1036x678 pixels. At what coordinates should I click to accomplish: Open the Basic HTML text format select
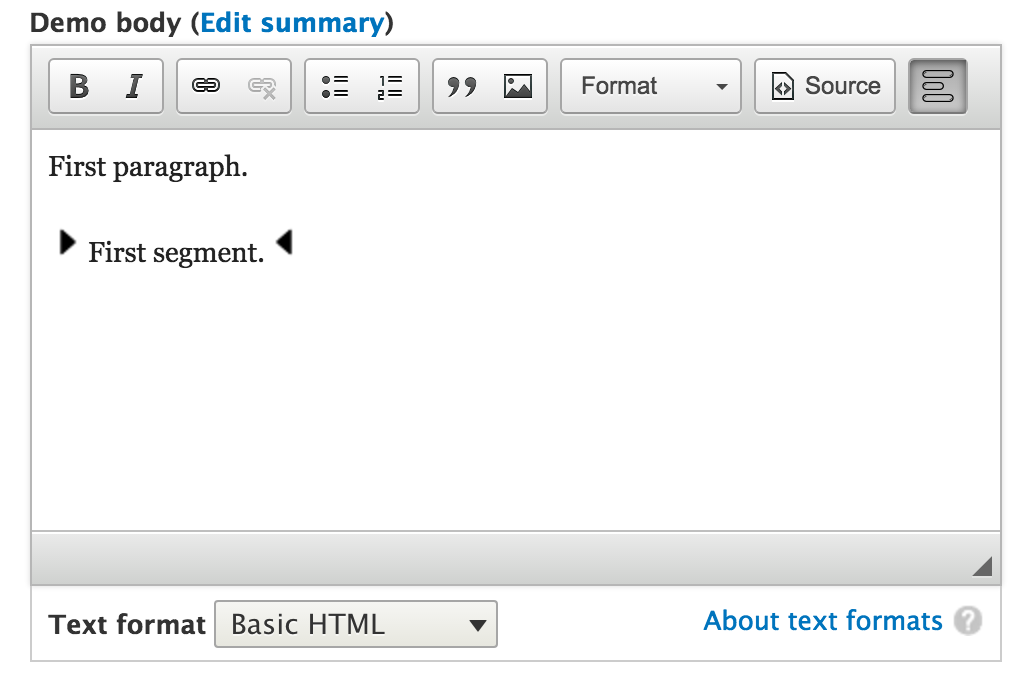356,624
